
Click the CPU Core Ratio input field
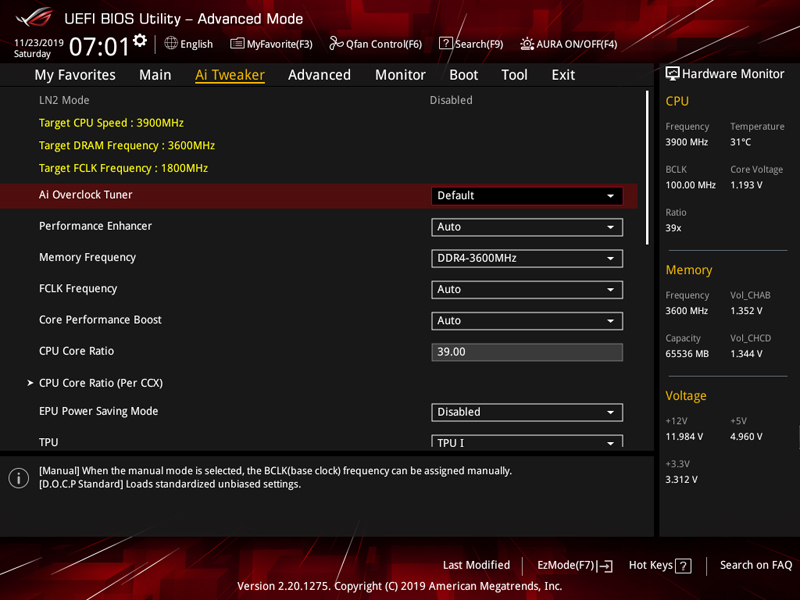pyautogui.click(x=527, y=352)
